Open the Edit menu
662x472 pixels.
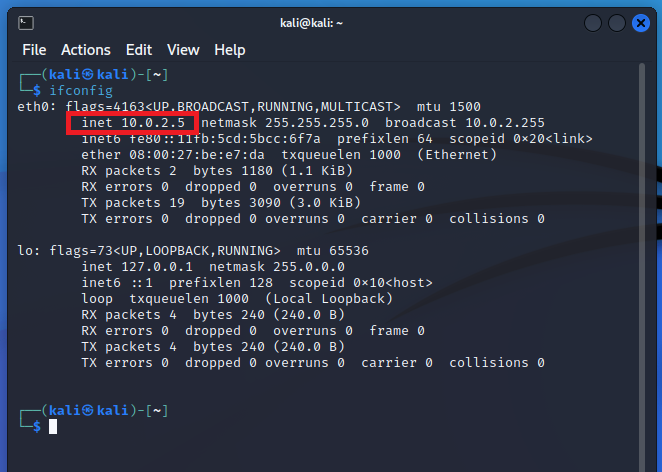(x=139, y=50)
